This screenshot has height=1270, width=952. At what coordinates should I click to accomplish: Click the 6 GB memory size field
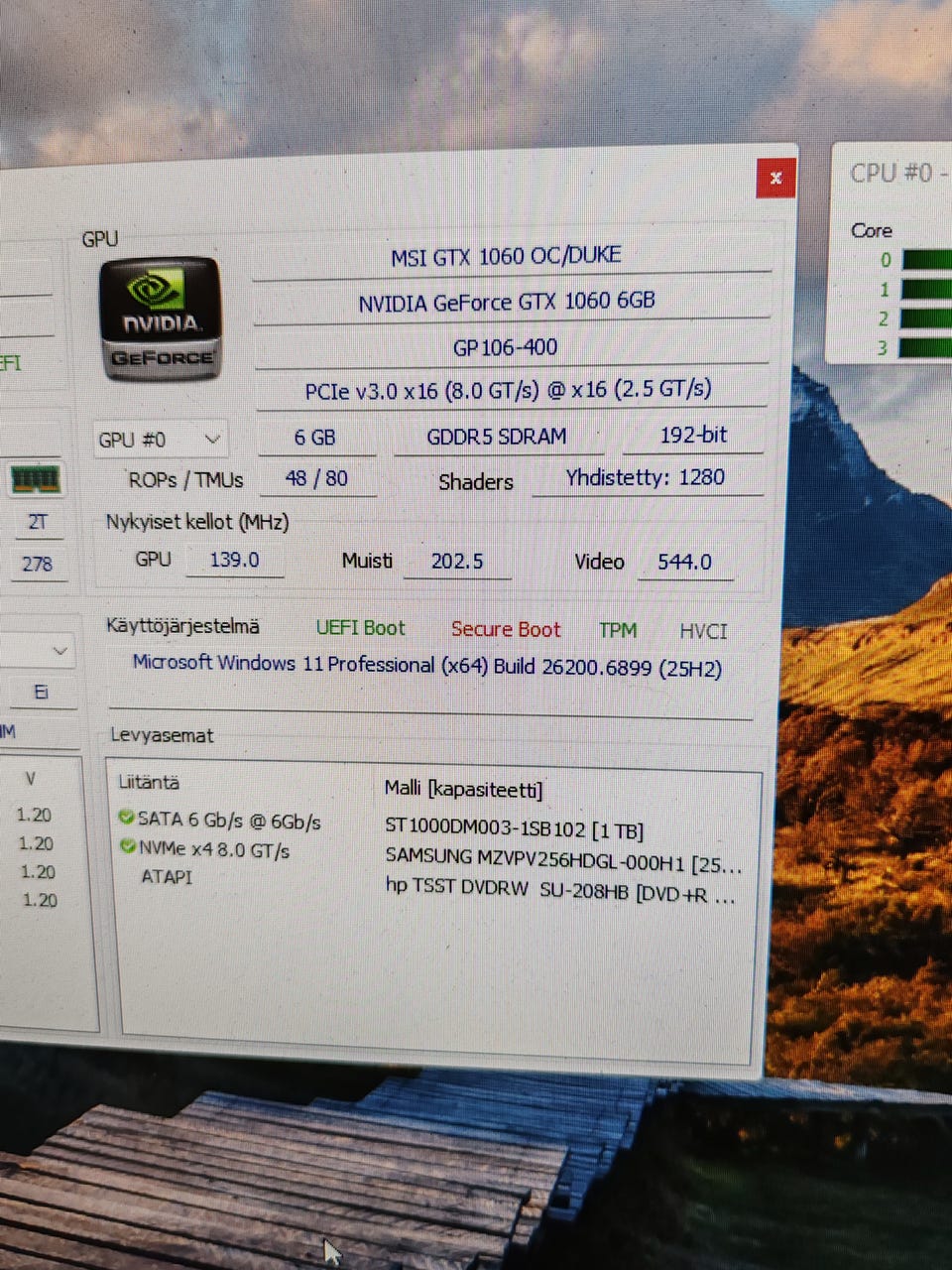pos(316,438)
